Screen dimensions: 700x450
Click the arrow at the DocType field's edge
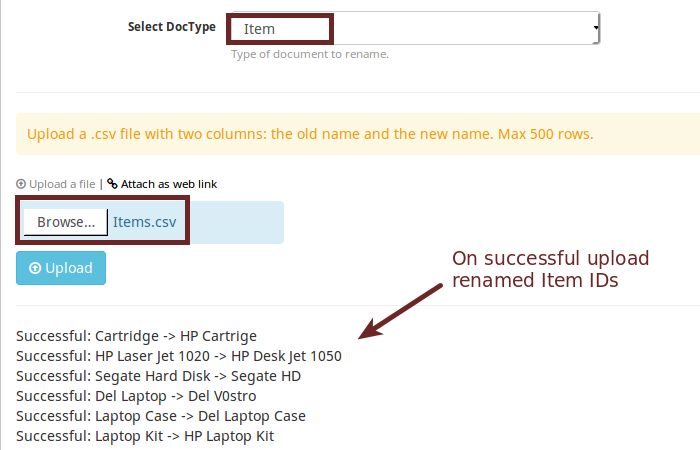click(x=597, y=30)
